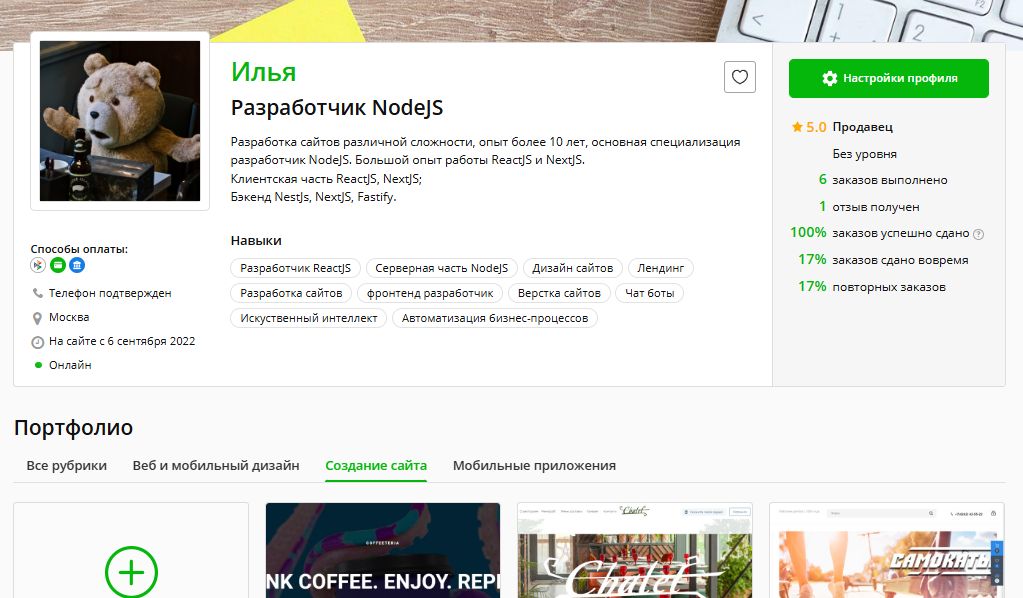
Task: Open the Chalet portfolio thumbnail
Action: click(635, 550)
